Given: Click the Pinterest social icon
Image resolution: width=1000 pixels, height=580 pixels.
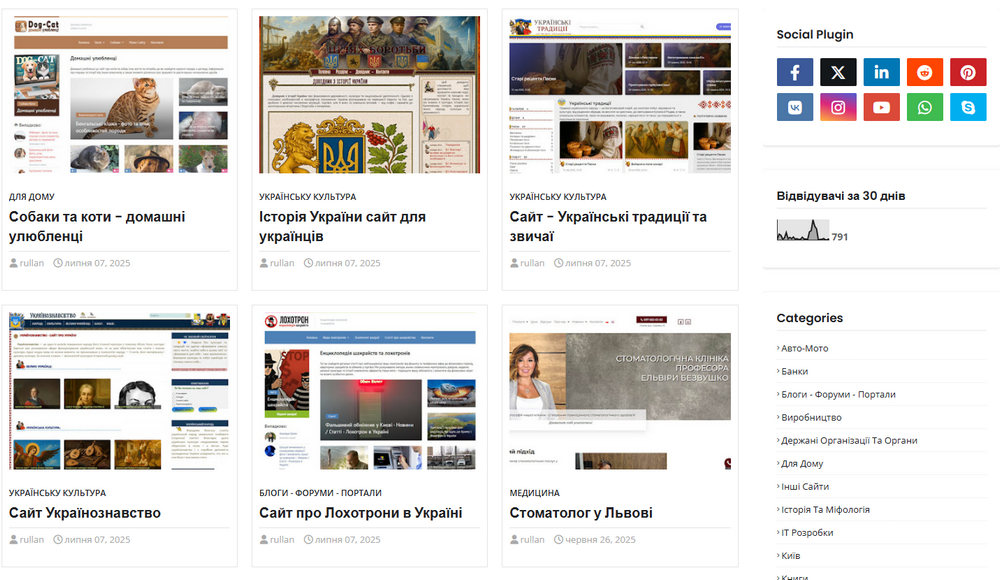Looking at the screenshot, I should (968, 72).
